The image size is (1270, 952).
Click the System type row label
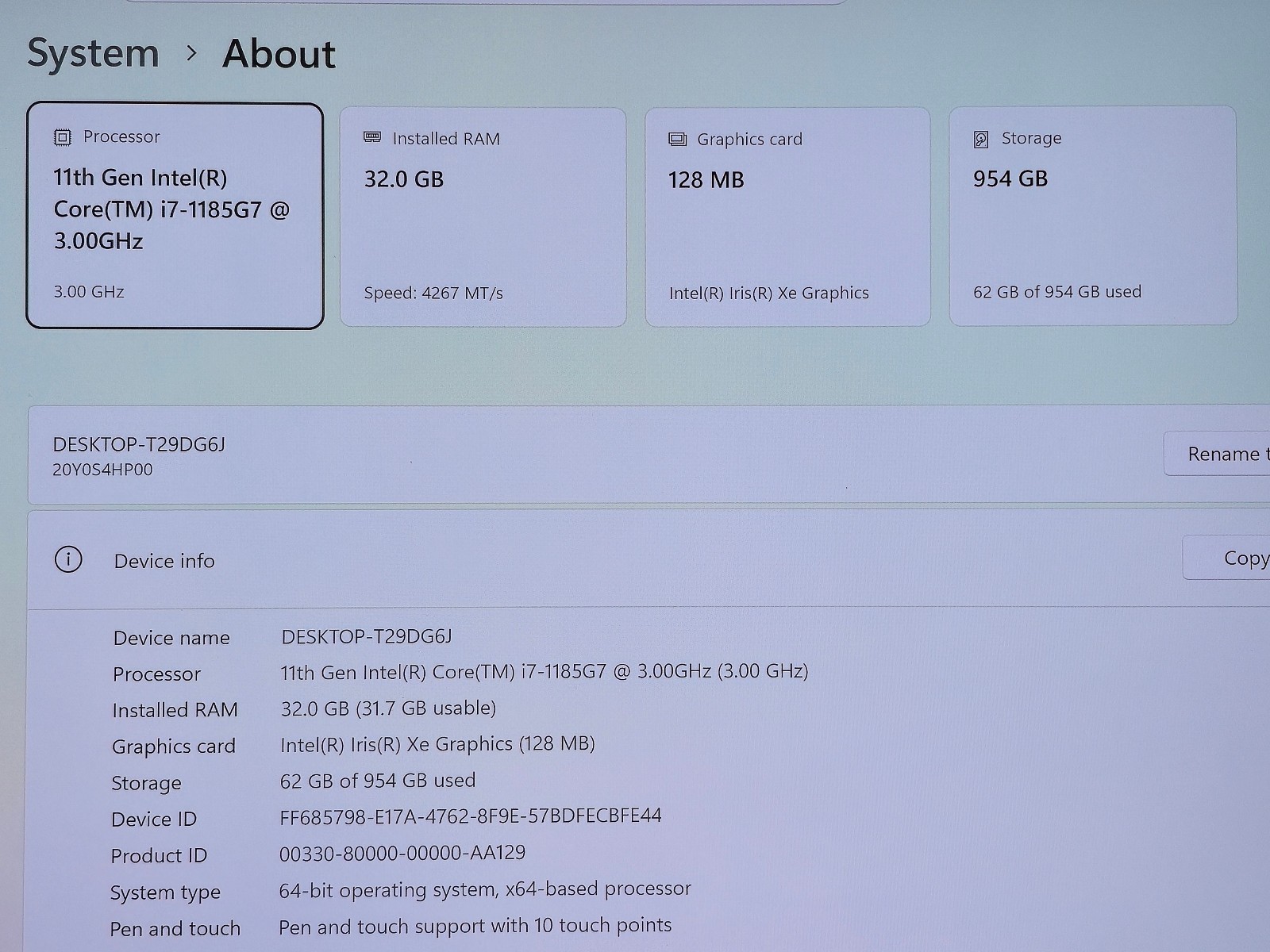point(165,892)
